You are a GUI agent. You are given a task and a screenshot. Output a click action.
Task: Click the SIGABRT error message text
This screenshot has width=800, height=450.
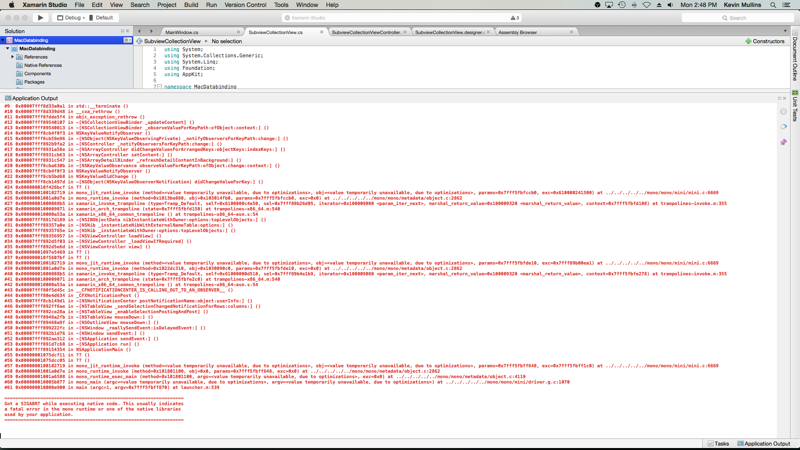click(x=94, y=409)
